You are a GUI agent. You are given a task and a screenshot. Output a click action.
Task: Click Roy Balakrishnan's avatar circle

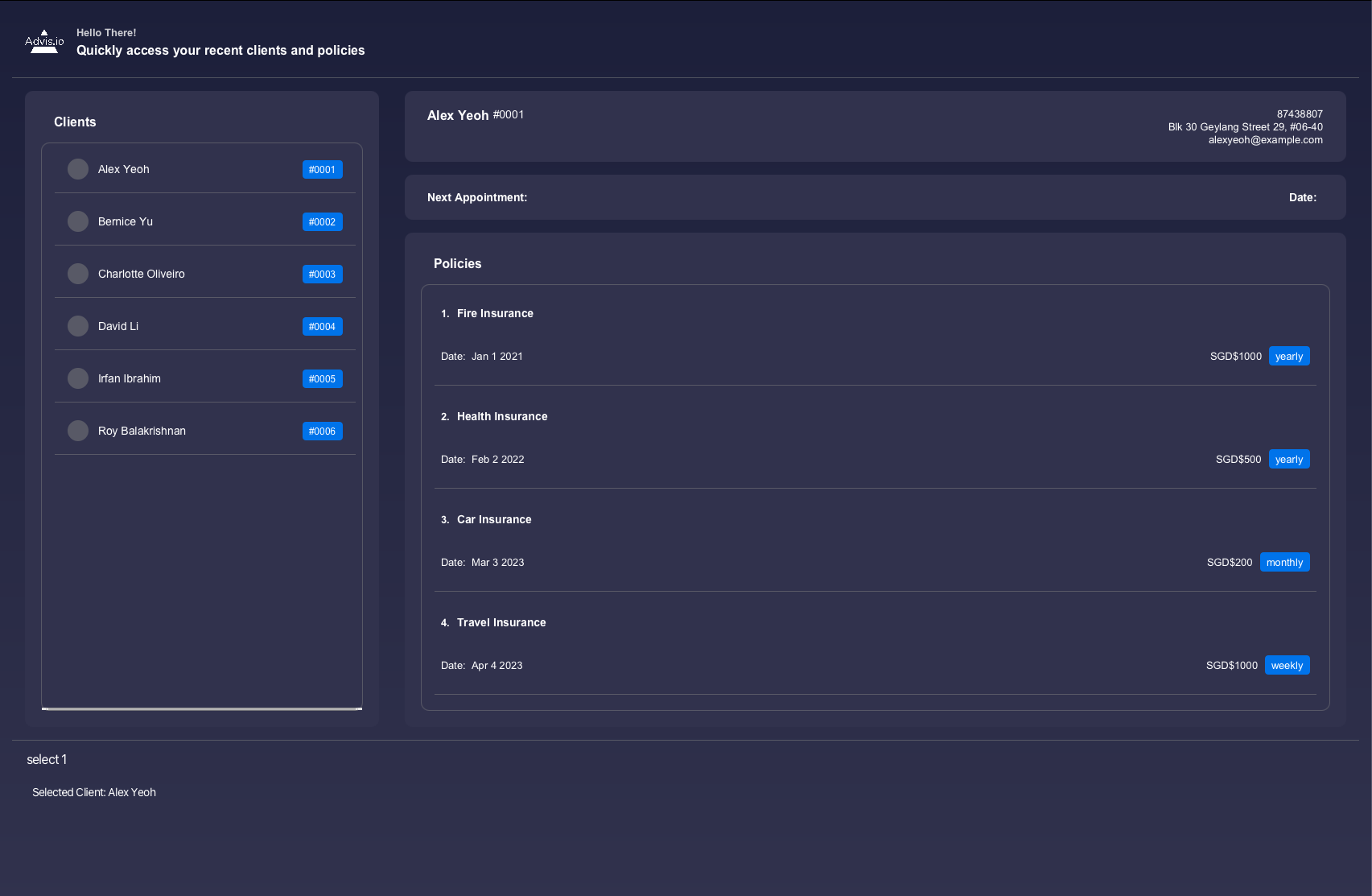pos(78,431)
